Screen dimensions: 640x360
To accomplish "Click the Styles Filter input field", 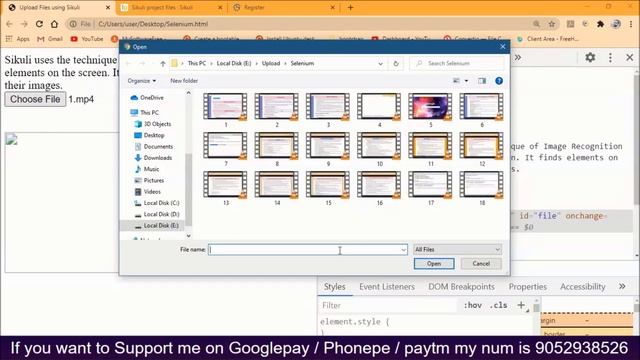I will coord(388,305).
